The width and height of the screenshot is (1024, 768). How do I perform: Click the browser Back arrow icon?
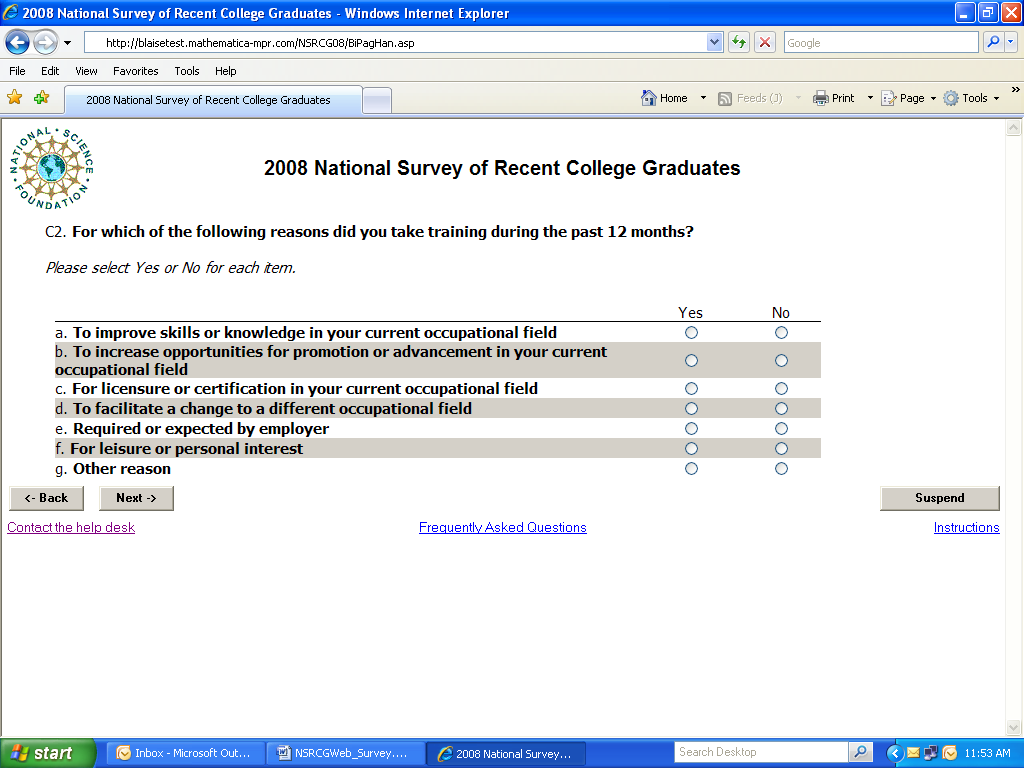(x=18, y=43)
